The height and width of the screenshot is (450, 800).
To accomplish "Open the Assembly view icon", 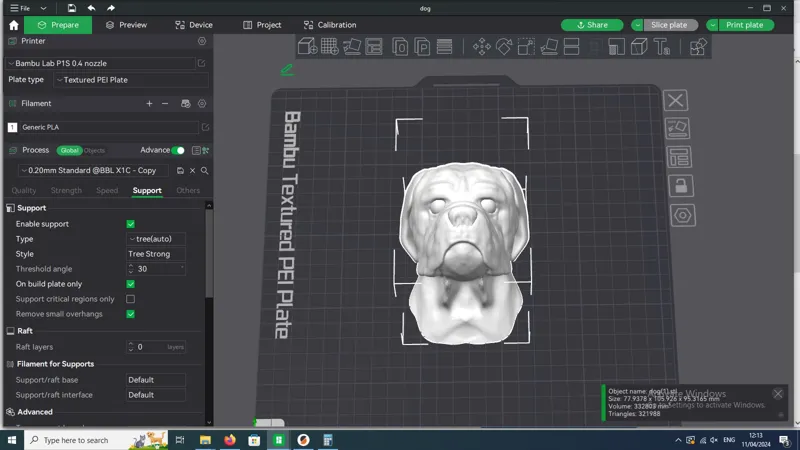I will (x=698, y=46).
